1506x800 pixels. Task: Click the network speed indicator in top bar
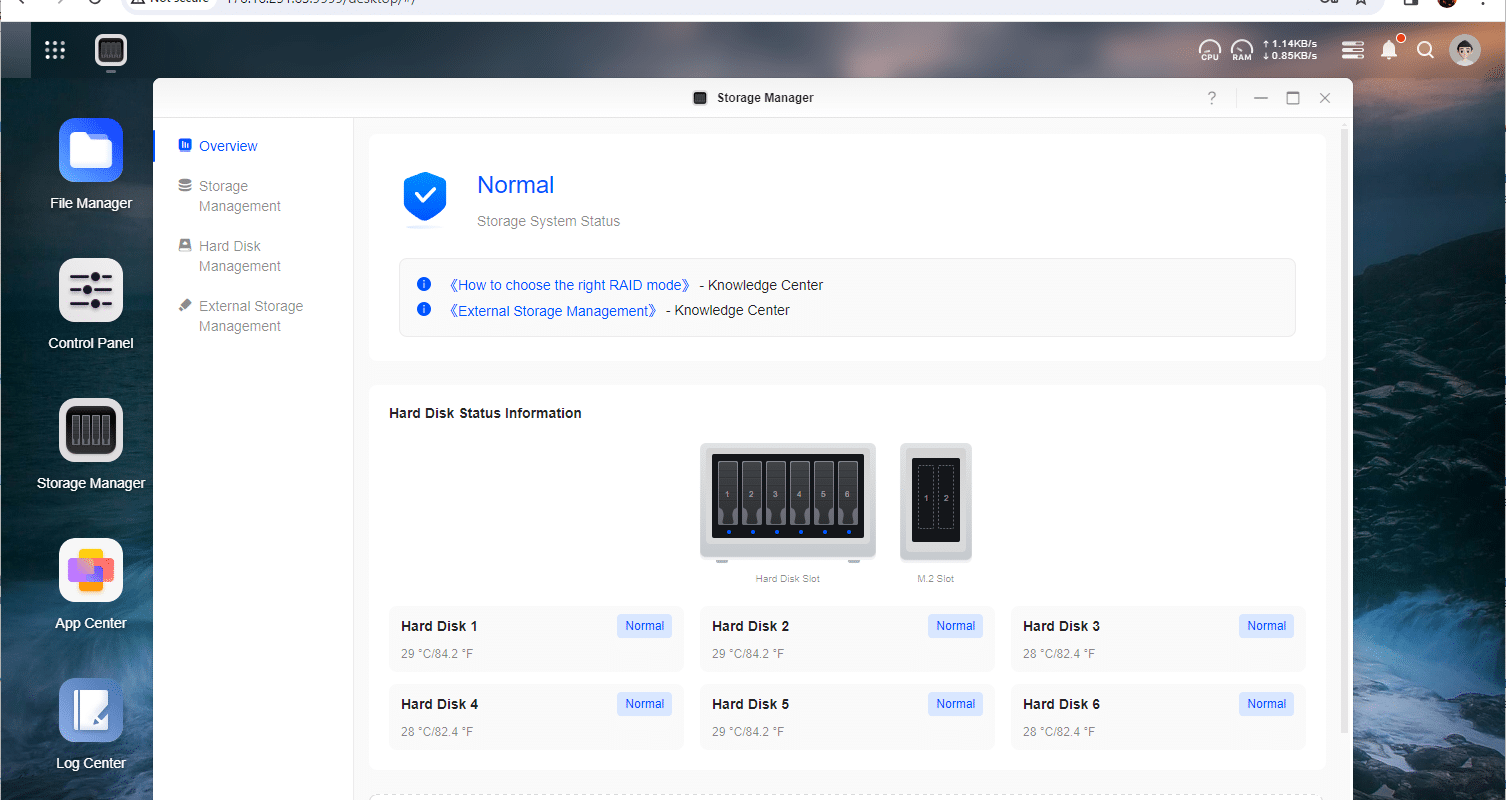[1290, 50]
